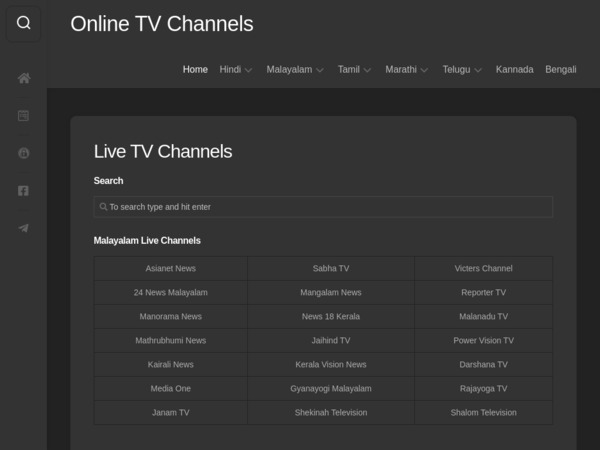Open the Jaihind TV channel
Image resolution: width=600 pixels, height=450 pixels.
(331, 340)
